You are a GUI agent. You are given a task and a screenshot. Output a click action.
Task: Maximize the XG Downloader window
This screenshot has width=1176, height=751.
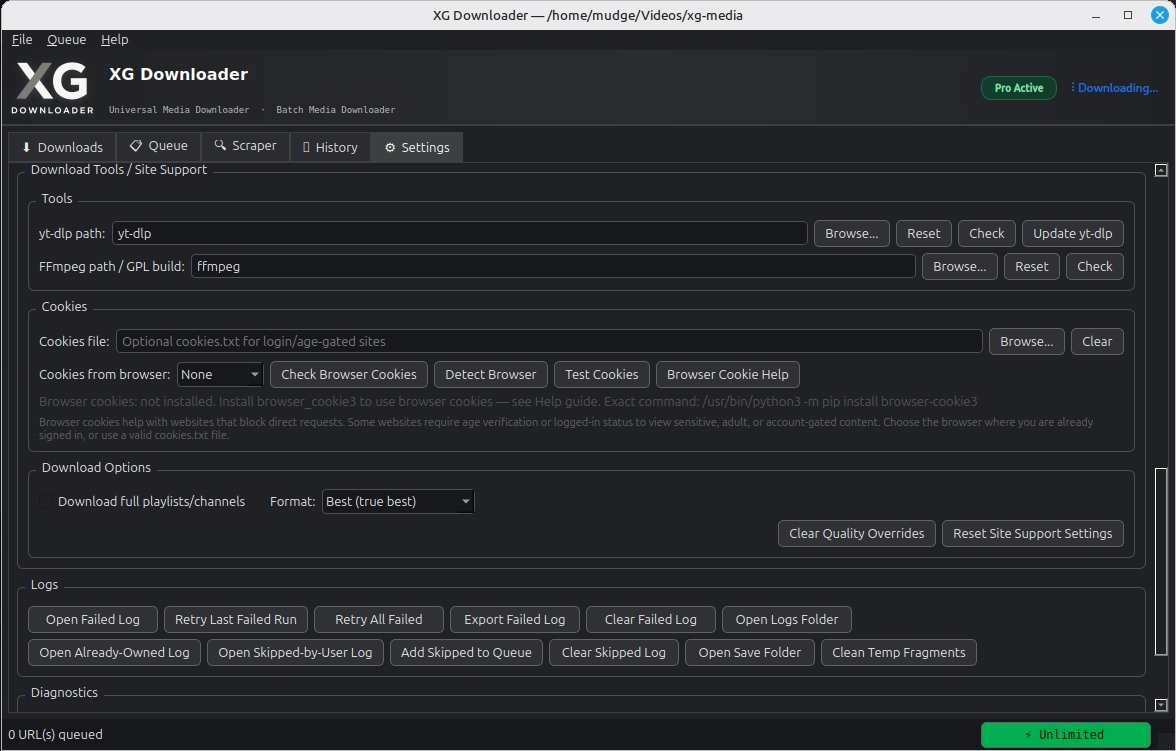click(1127, 15)
